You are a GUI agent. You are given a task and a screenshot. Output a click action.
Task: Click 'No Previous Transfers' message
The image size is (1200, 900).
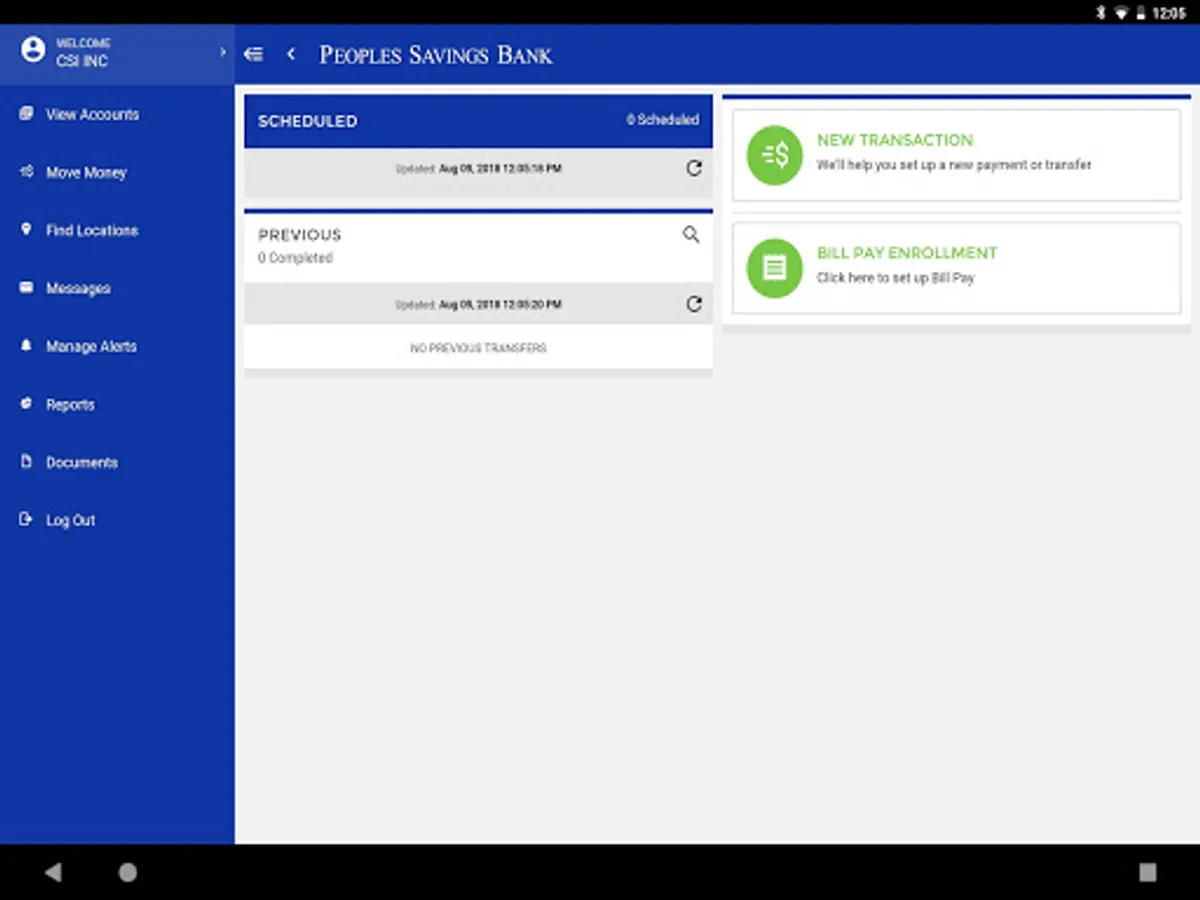pyautogui.click(x=478, y=348)
